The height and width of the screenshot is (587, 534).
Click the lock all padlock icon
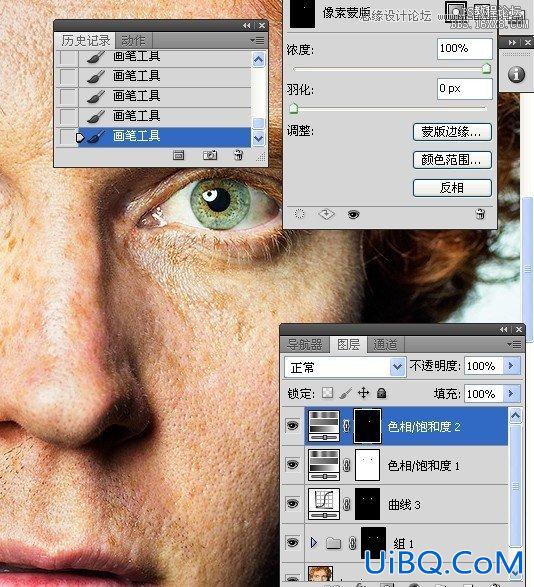(x=381, y=393)
